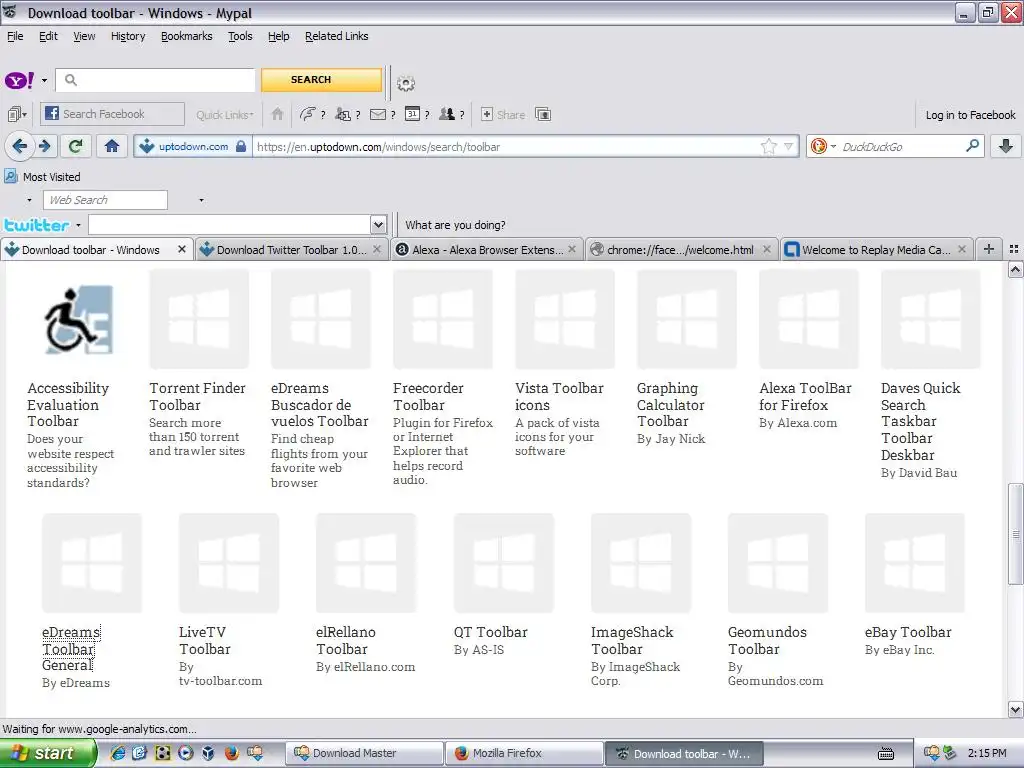Open the Twitter status combo box dropdown
This screenshot has width=1024, height=768.
[378, 225]
